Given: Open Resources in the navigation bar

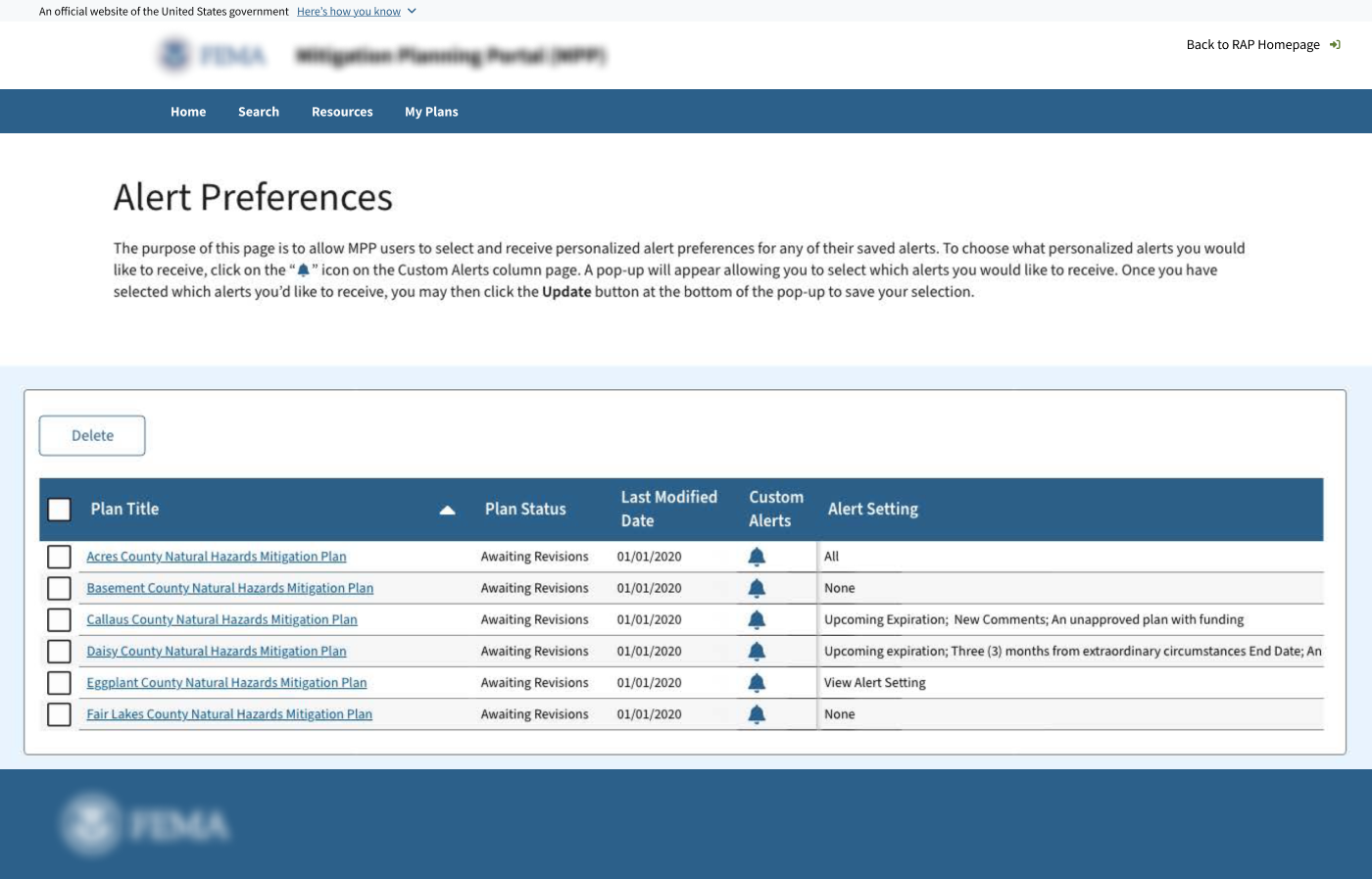Looking at the screenshot, I should (x=342, y=112).
